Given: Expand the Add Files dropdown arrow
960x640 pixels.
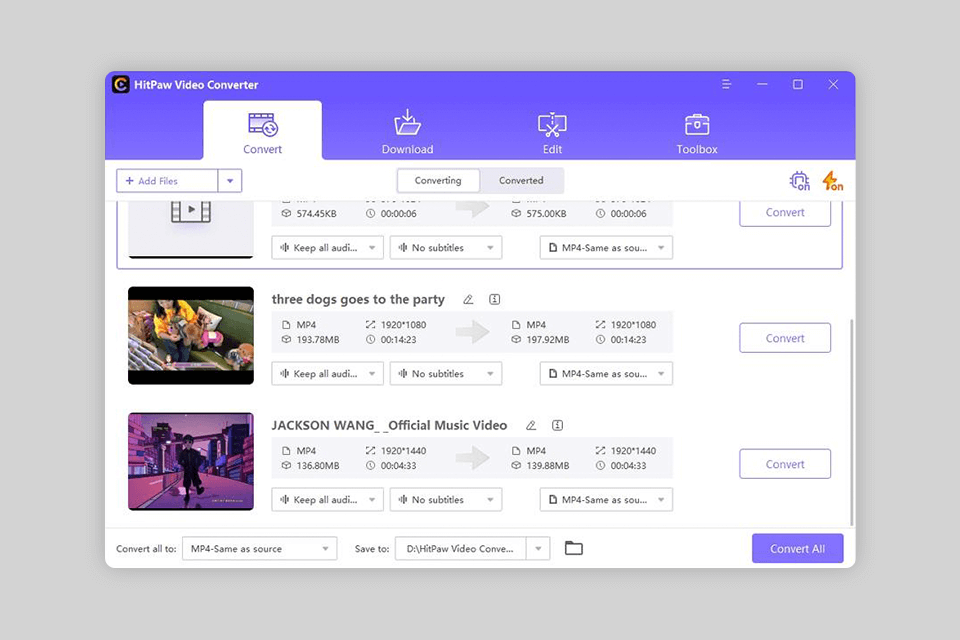Looking at the screenshot, I should click(230, 180).
